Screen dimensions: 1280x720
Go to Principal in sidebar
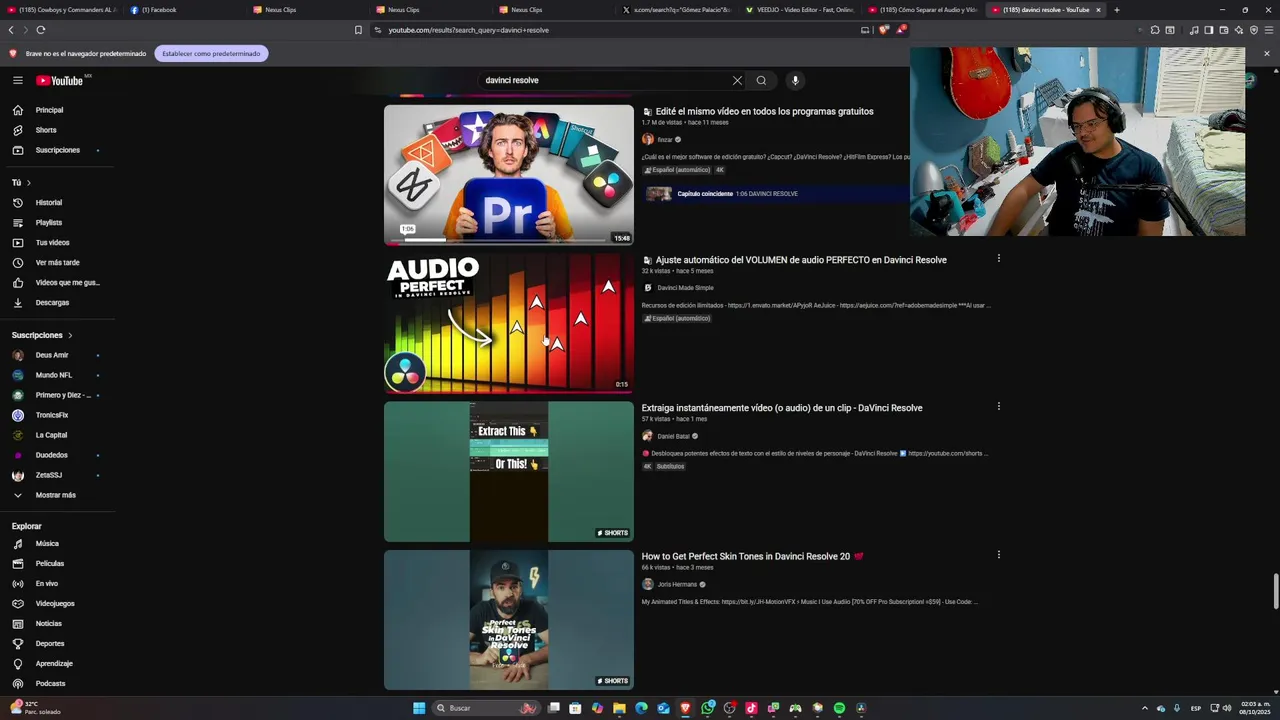[50, 110]
